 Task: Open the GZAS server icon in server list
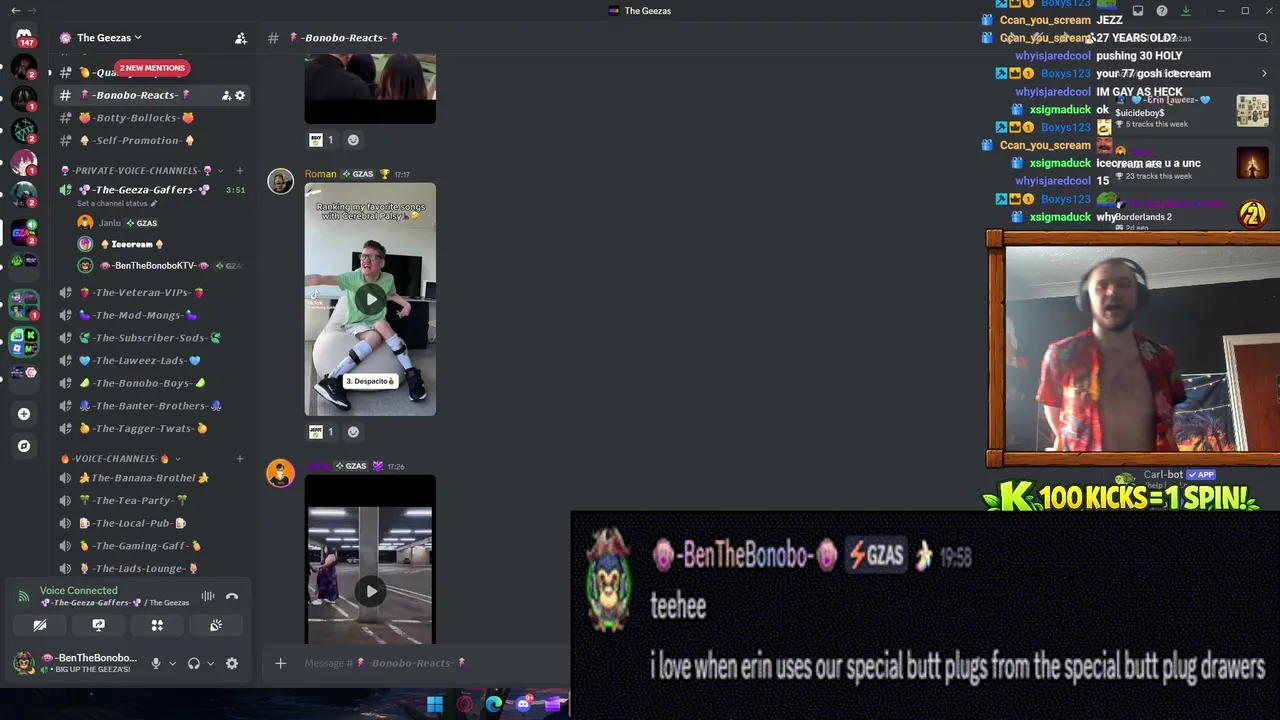click(24, 232)
